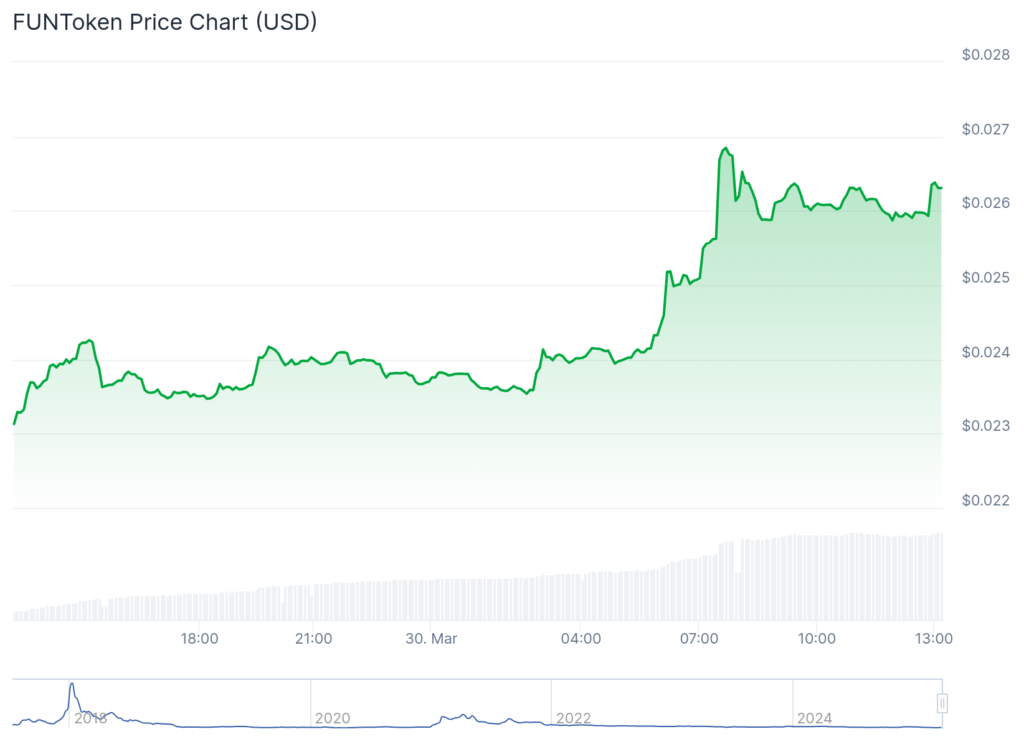1024x747 pixels.
Task: Click the FUNToken Price Chart (USD) title
Action: [x=165, y=21]
